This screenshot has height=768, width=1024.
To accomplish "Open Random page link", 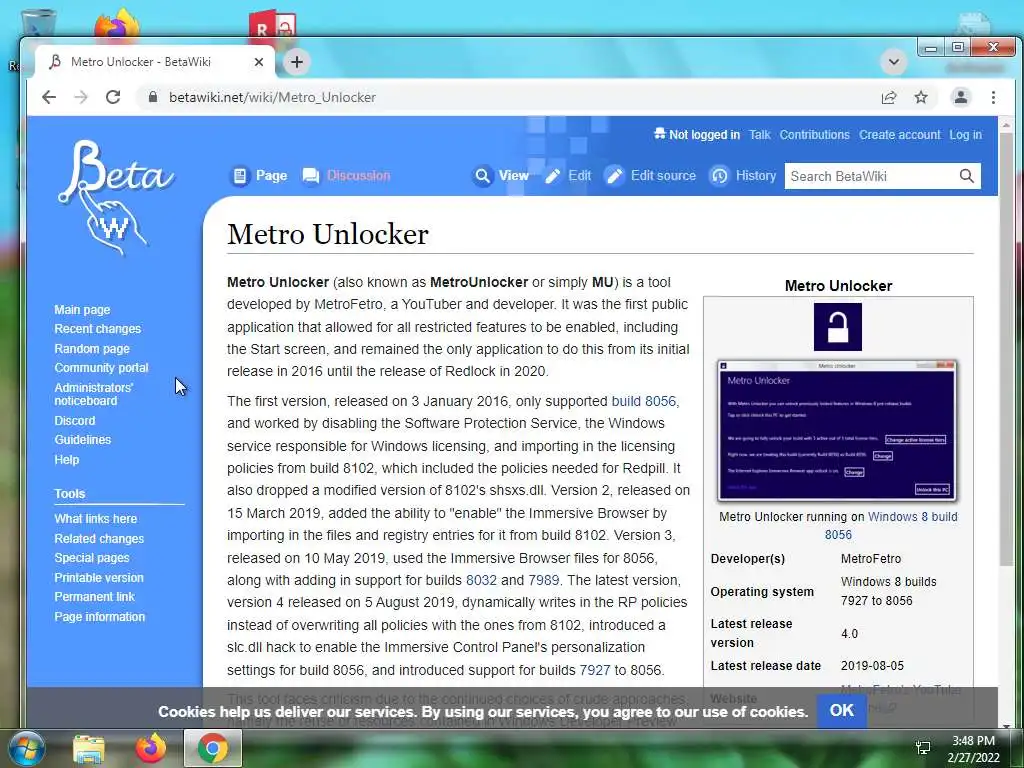I will click(92, 349).
